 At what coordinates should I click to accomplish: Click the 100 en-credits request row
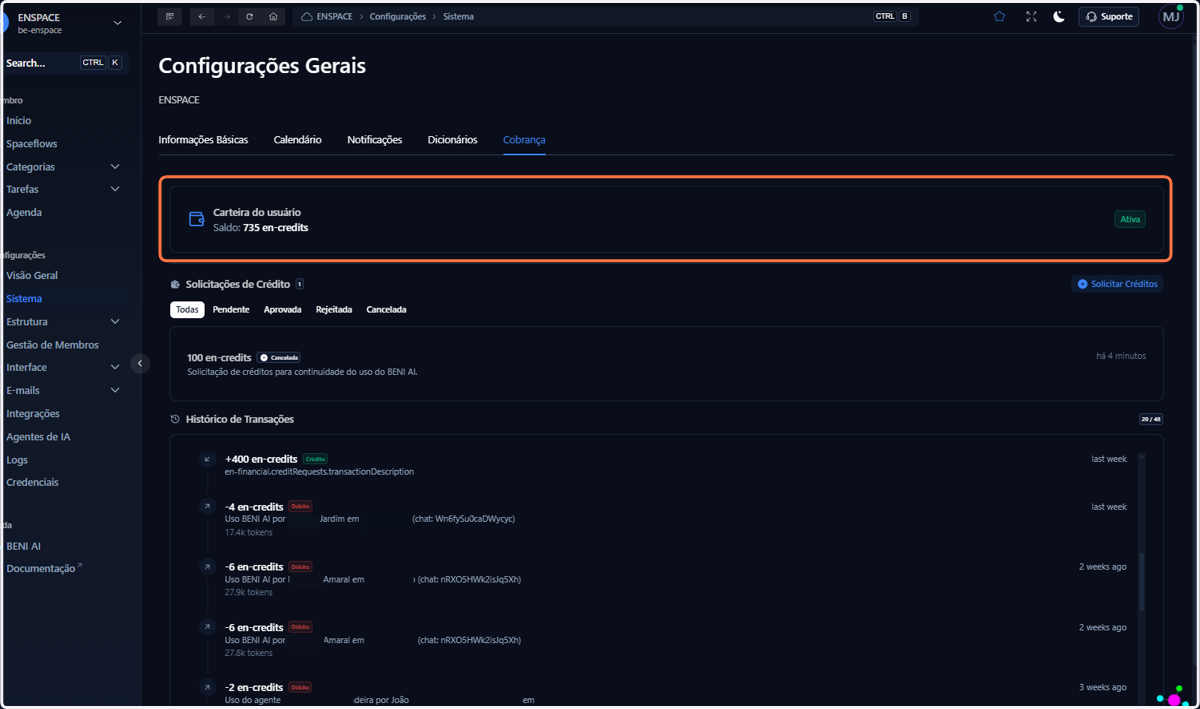[666, 363]
